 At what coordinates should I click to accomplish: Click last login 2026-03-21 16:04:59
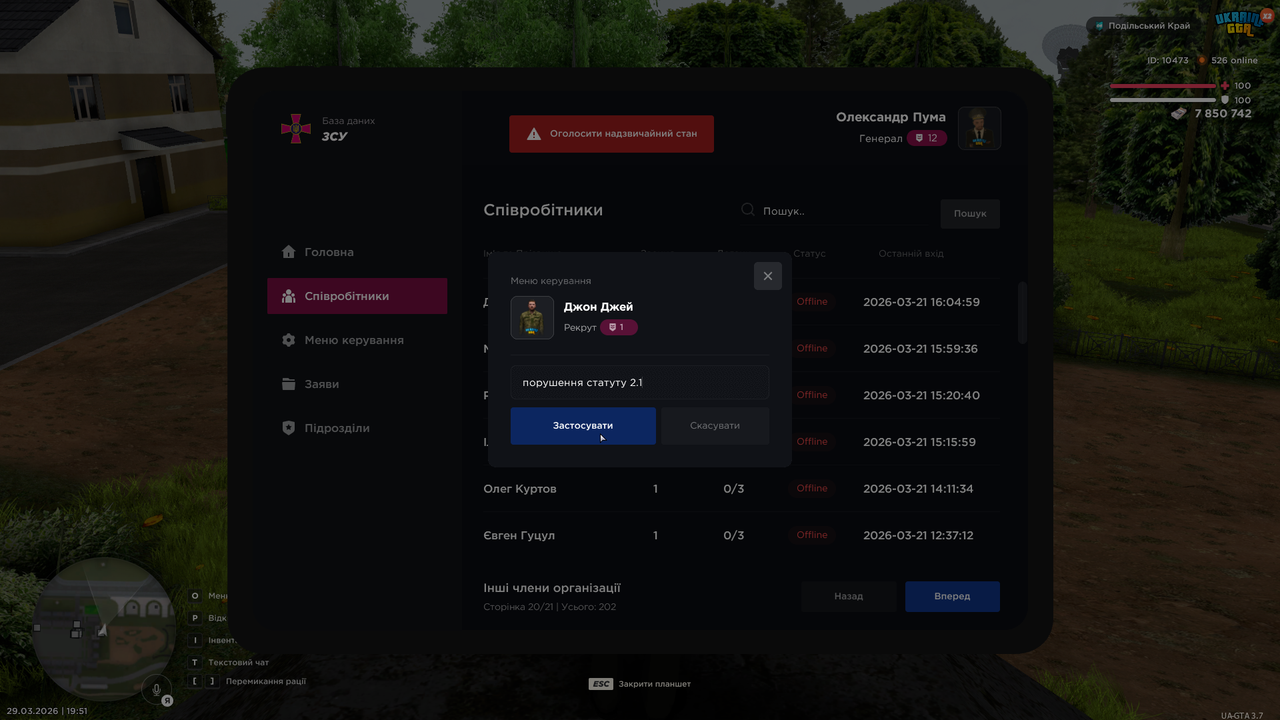coord(921,302)
